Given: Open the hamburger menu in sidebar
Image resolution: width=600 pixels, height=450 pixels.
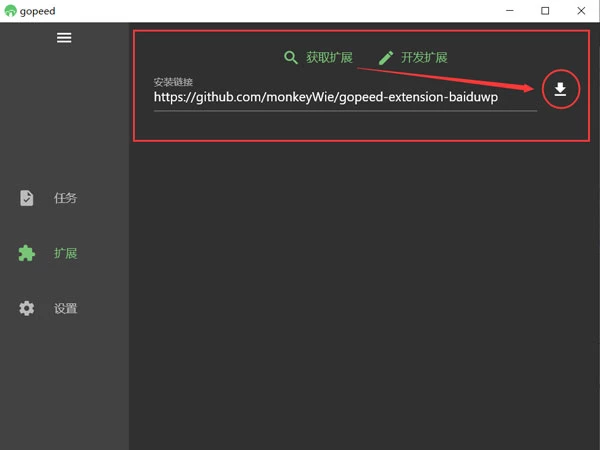Looking at the screenshot, I should tap(64, 38).
